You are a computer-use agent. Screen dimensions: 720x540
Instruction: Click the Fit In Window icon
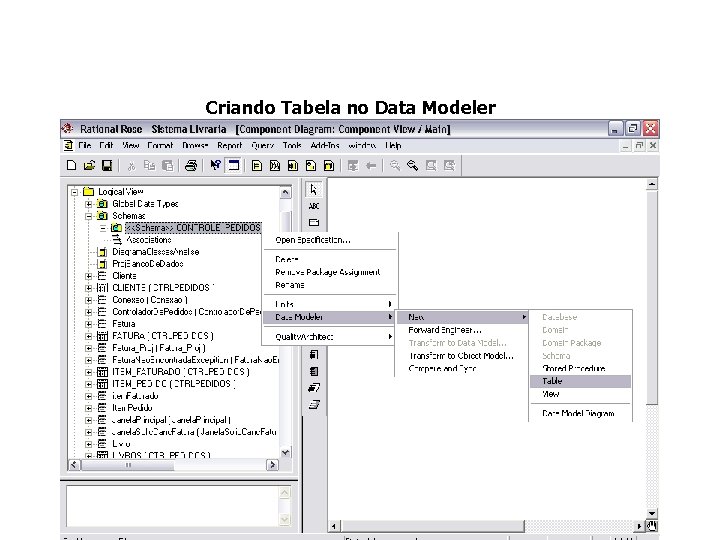[431, 166]
